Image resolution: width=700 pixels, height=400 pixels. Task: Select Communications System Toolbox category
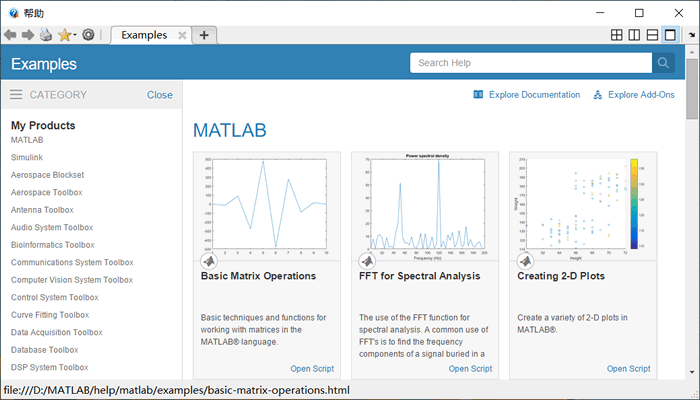click(72, 262)
